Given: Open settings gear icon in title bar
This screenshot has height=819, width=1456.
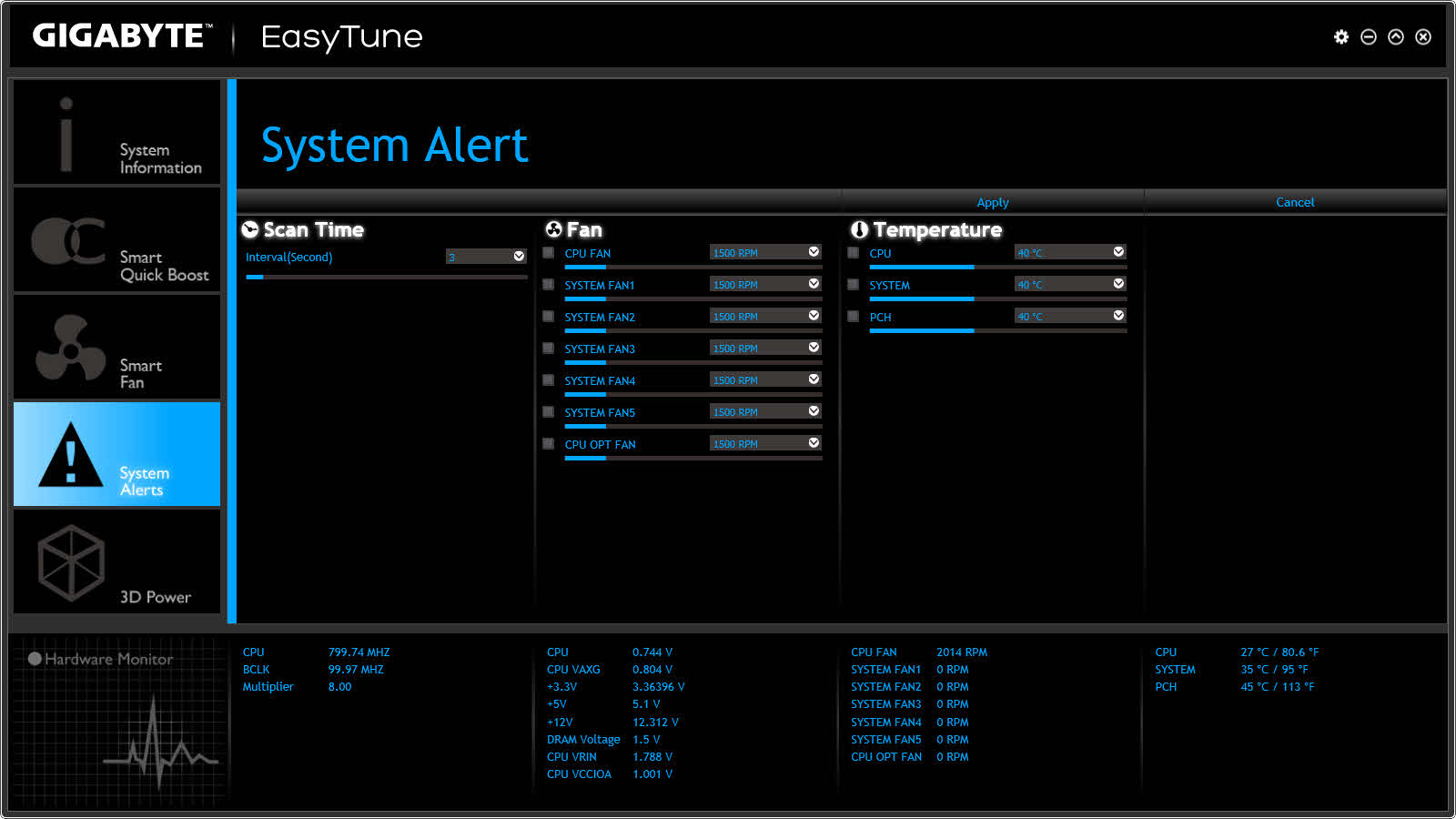Looking at the screenshot, I should pos(1341,36).
